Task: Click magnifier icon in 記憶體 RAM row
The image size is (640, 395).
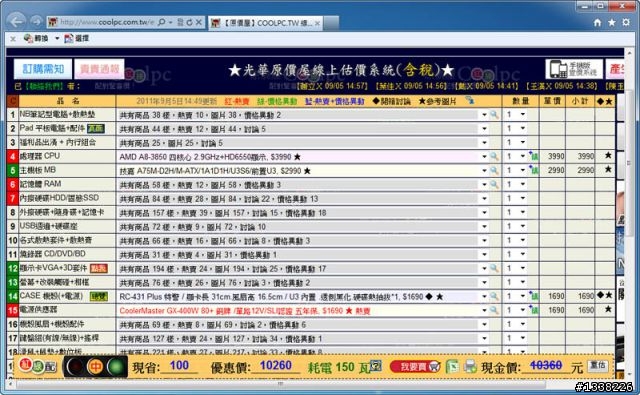Action: (494, 184)
